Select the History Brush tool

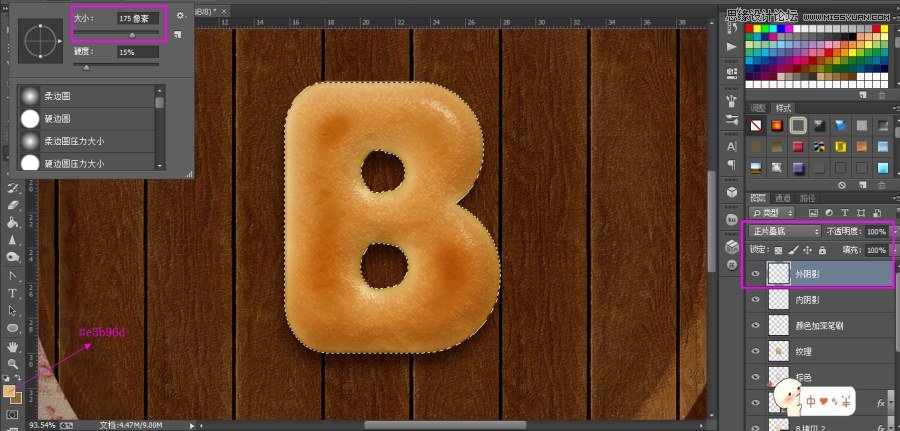(13, 188)
